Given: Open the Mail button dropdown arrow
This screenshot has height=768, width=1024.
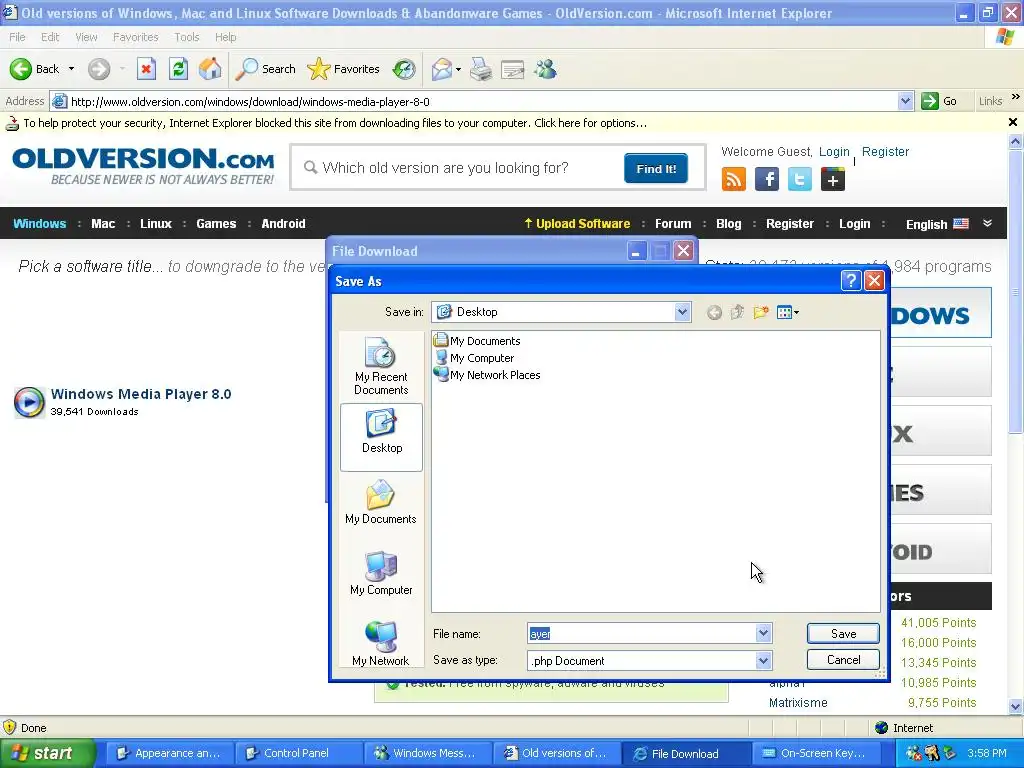Looking at the screenshot, I should 458,69.
